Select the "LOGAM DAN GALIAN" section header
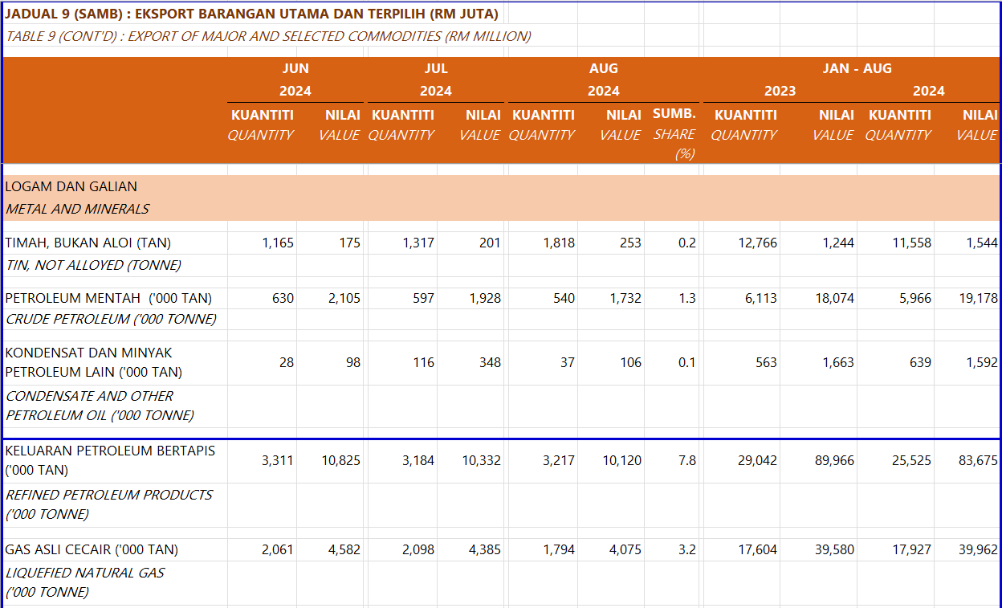This screenshot has height=608, width=1002. click(71, 187)
